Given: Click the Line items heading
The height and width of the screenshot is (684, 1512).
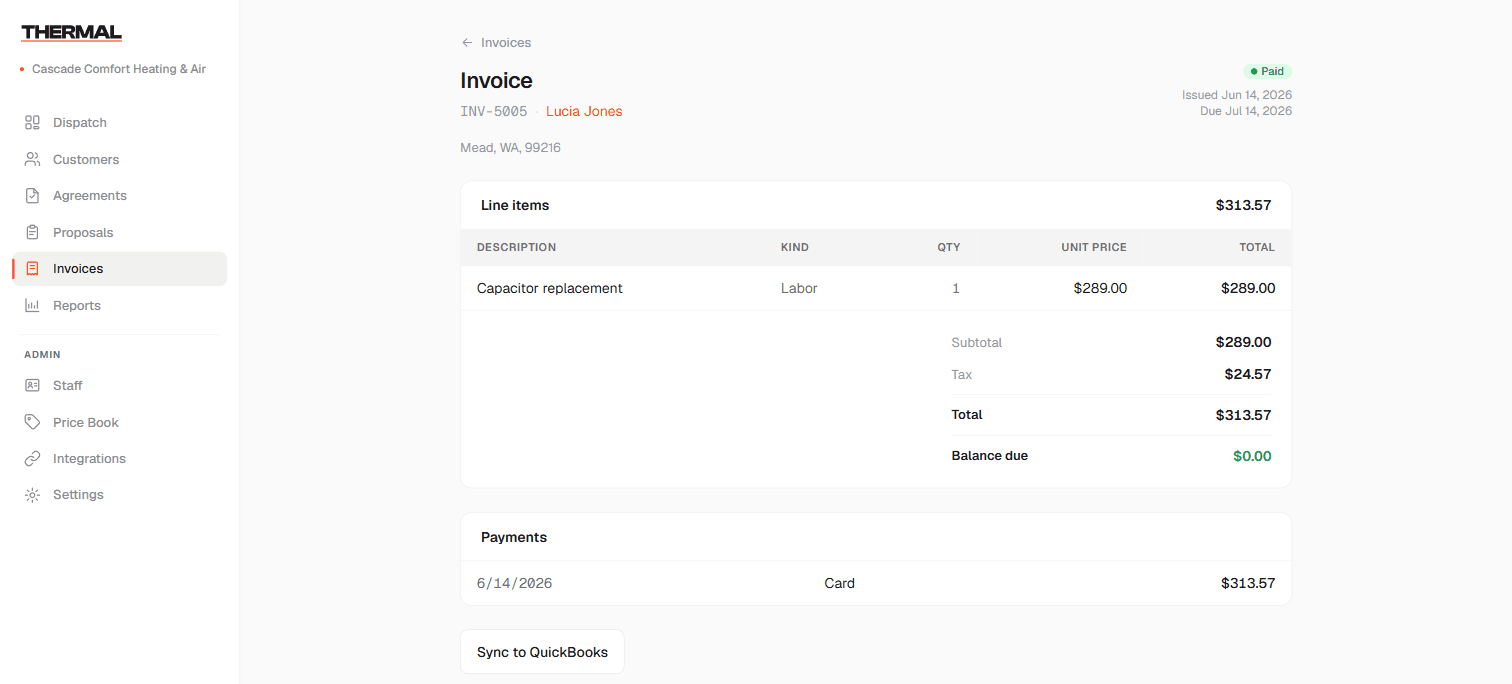Looking at the screenshot, I should coord(515,205).
